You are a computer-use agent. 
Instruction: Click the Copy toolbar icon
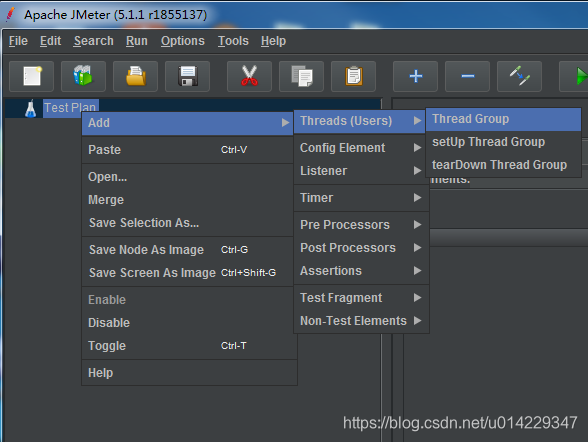coord(302,76)
